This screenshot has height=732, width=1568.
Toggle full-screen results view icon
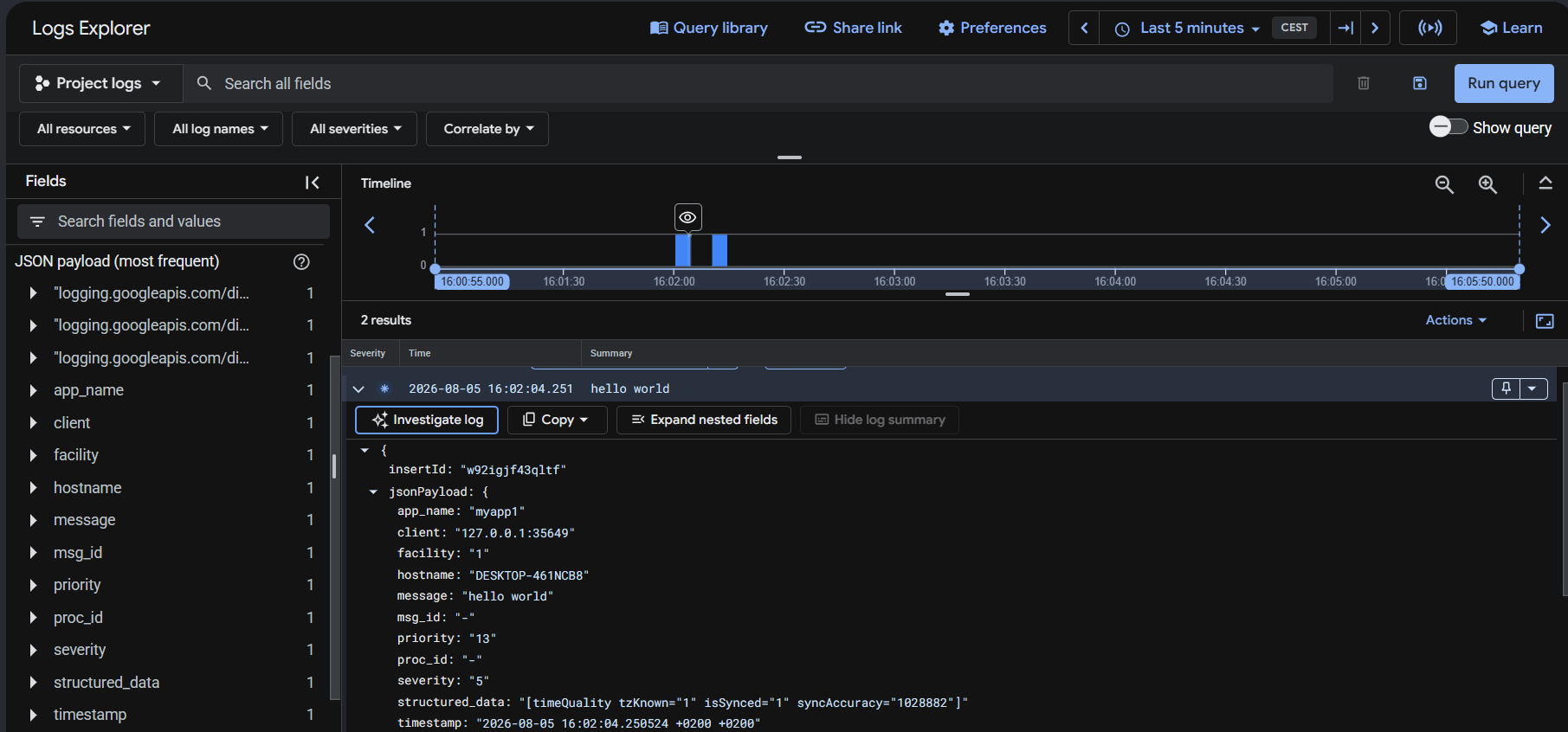click(x=1545, y=321)
